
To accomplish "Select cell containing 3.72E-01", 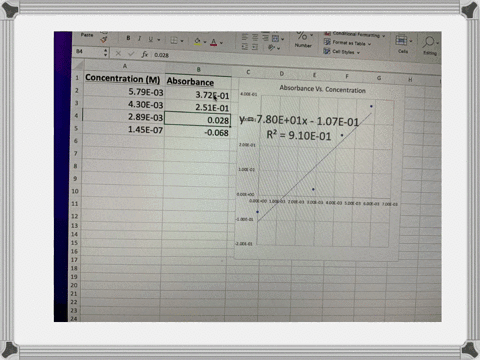I will [x=198, y=95].
